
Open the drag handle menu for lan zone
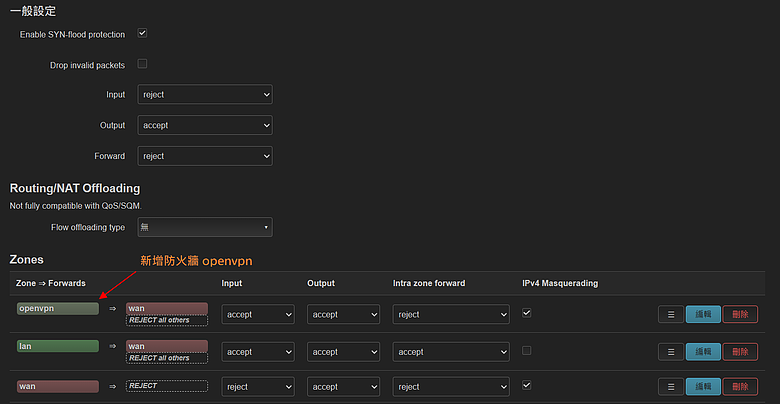[671, 352]
